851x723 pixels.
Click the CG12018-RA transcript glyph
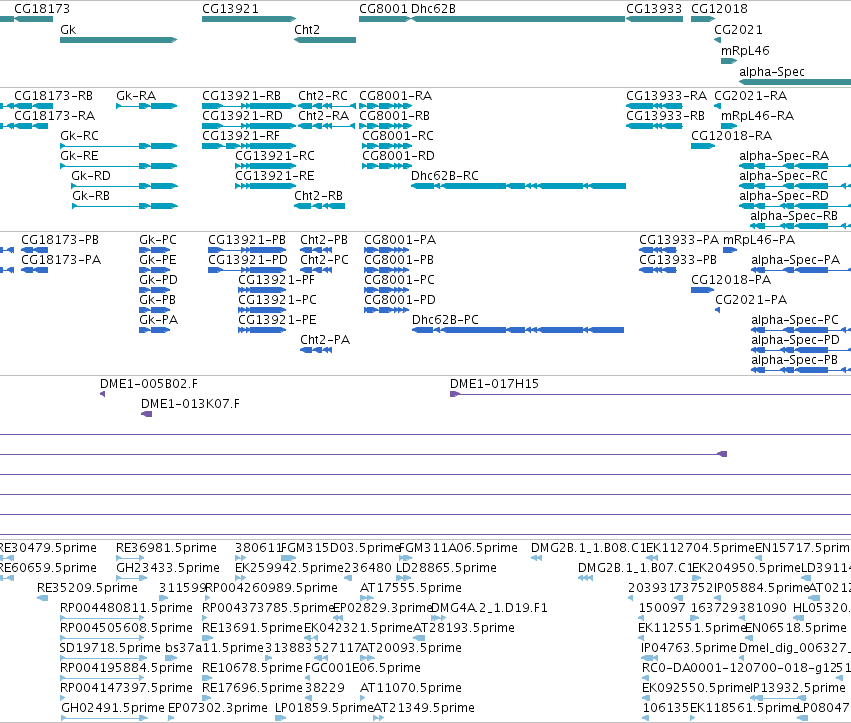703,146
